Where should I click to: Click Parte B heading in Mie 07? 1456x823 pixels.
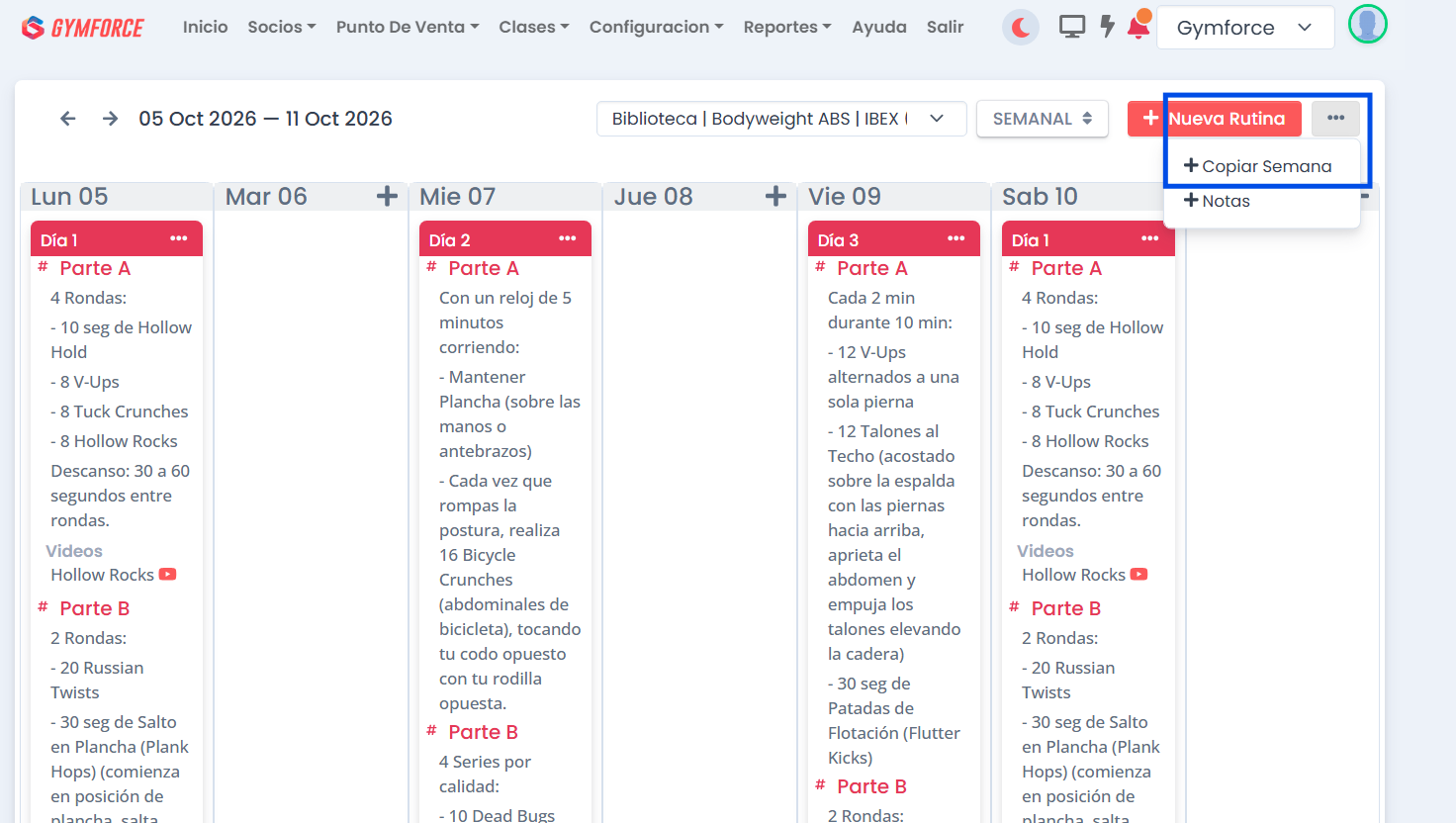484,732
